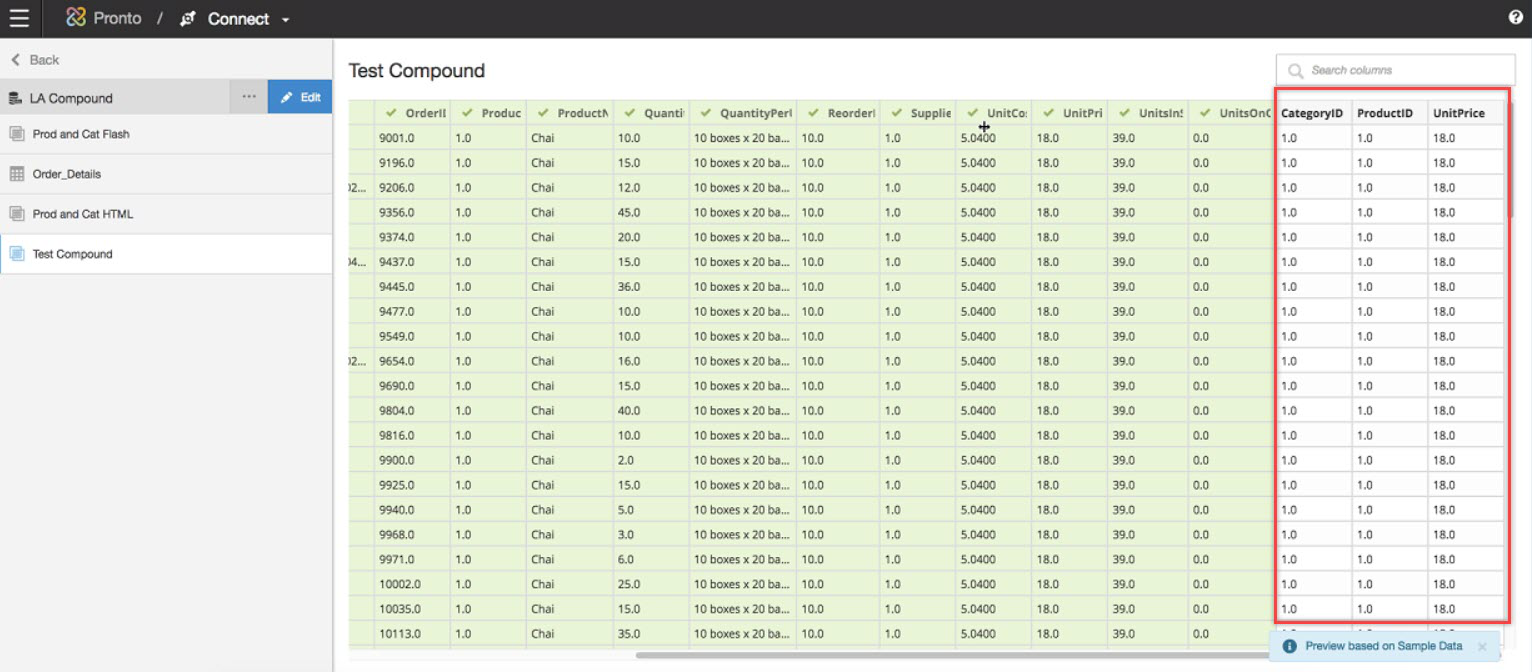The width and height of the screenshot is (1532, 672).
Task: Click the Prod and Cat Flash icon
Action: click(16, 134)
